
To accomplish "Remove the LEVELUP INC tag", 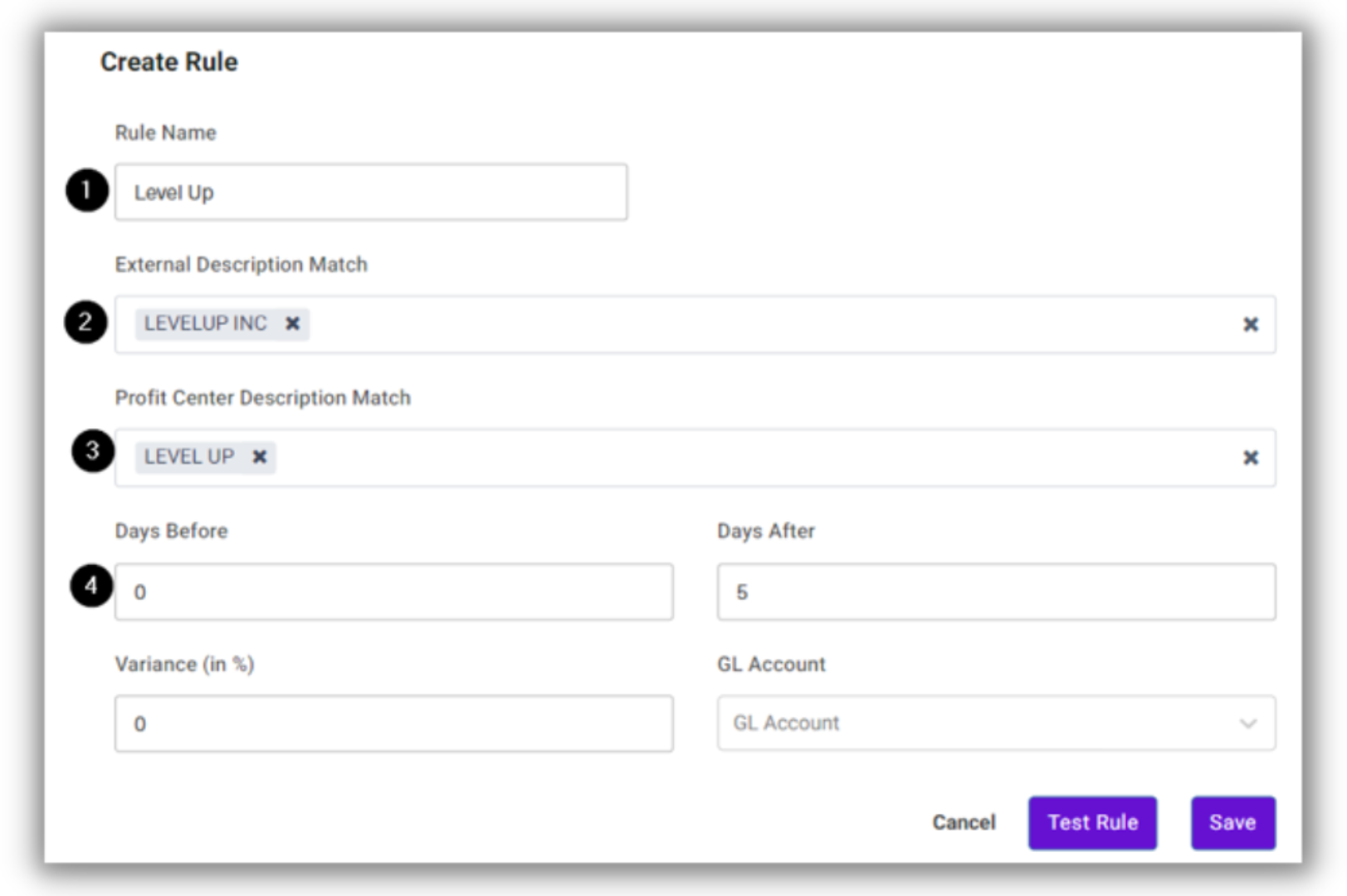I will (292, 324).
